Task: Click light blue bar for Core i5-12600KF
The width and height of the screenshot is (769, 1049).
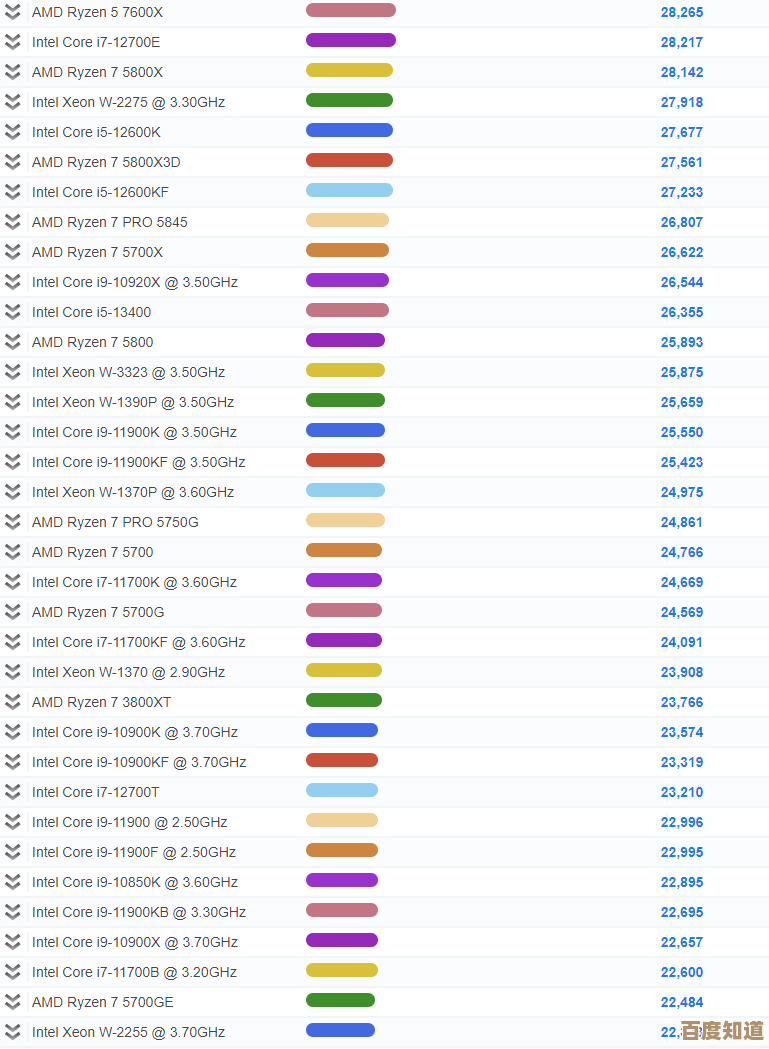Action: point(349,190)
